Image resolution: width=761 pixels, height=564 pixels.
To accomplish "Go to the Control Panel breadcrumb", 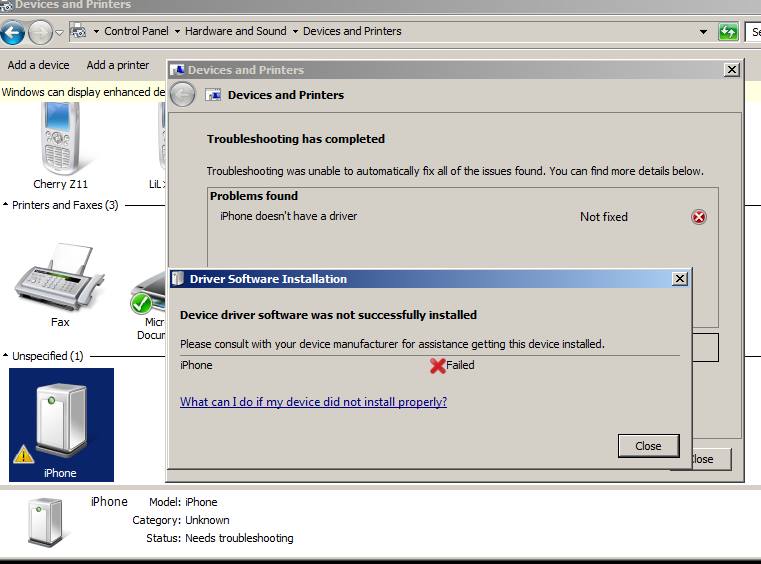I will click(136, 31).
